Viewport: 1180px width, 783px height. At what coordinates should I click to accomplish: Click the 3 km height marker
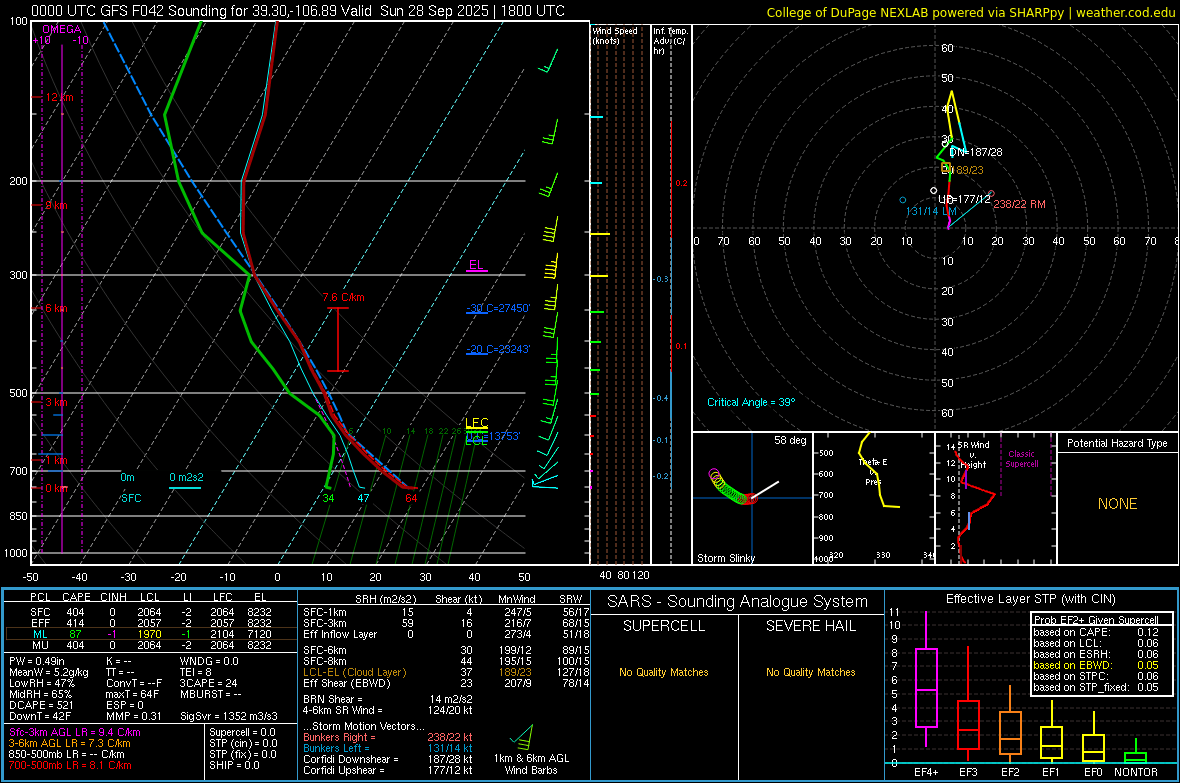(56, 402)
